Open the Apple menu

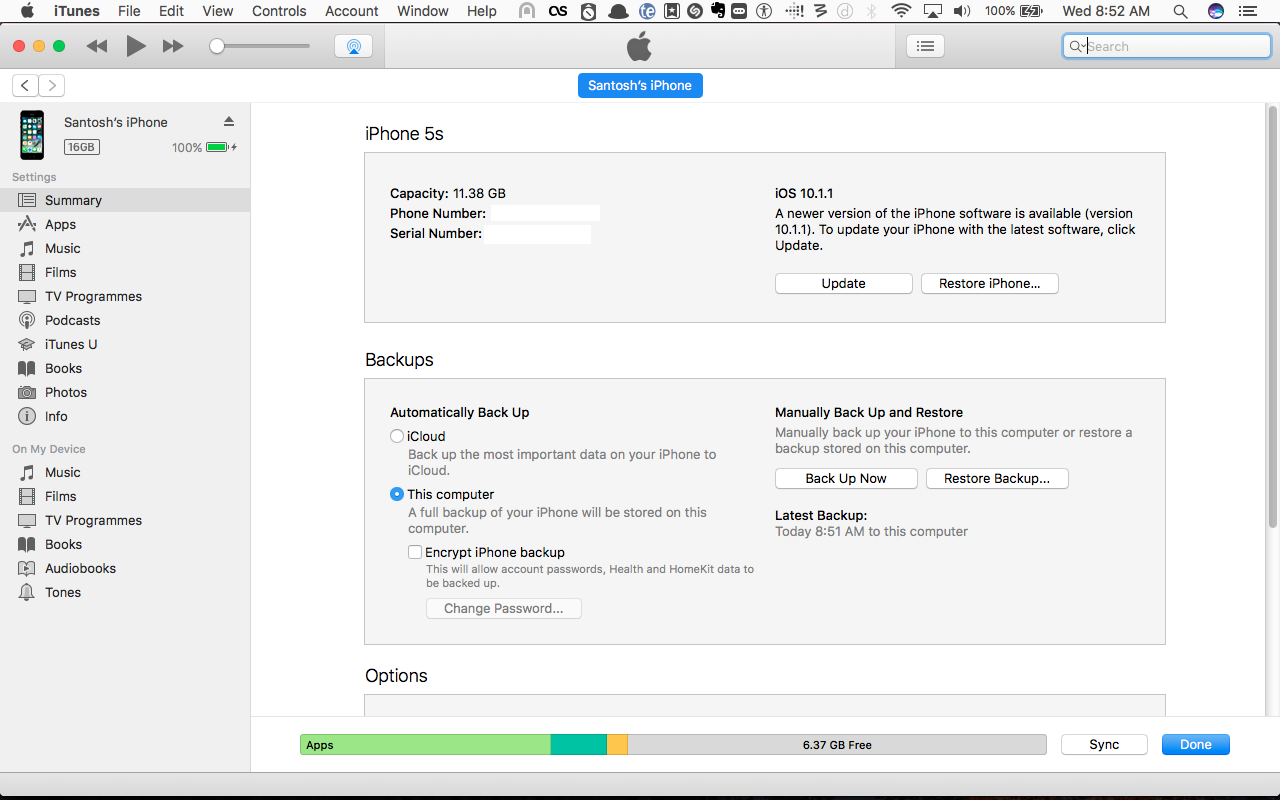tap(27, 11)
